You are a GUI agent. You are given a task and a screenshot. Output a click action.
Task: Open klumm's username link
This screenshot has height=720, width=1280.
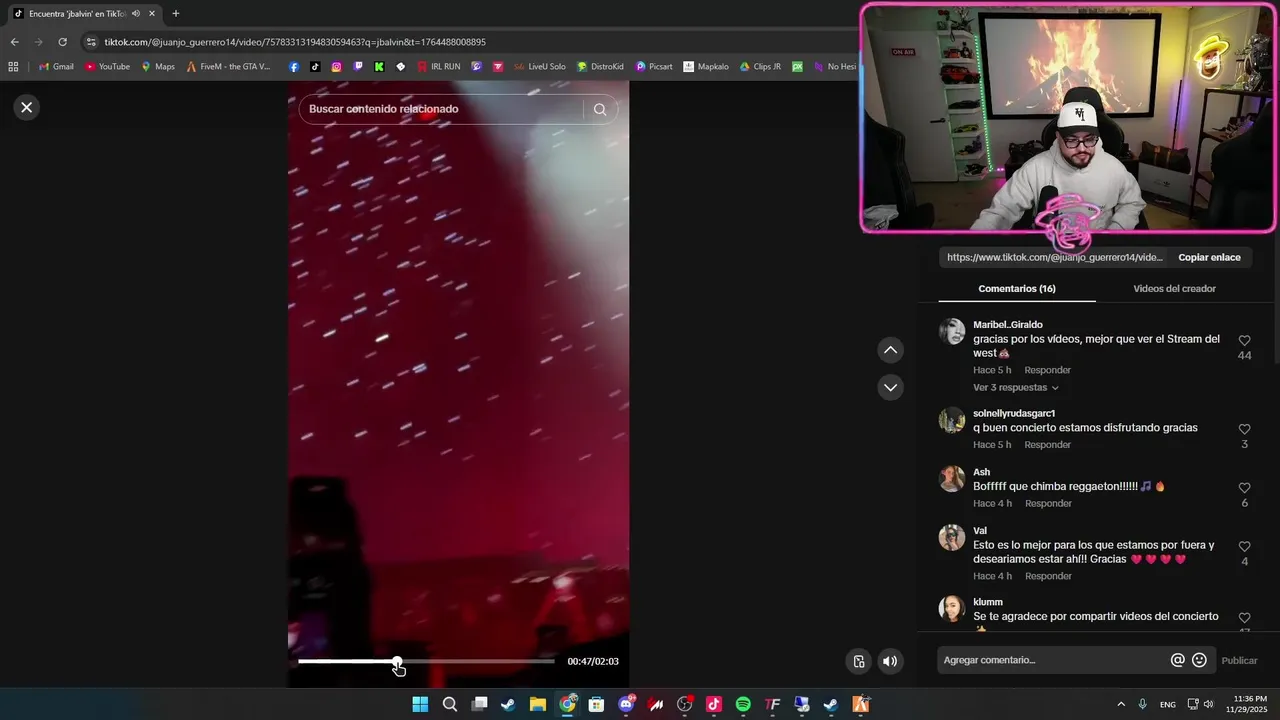(988, 602)
